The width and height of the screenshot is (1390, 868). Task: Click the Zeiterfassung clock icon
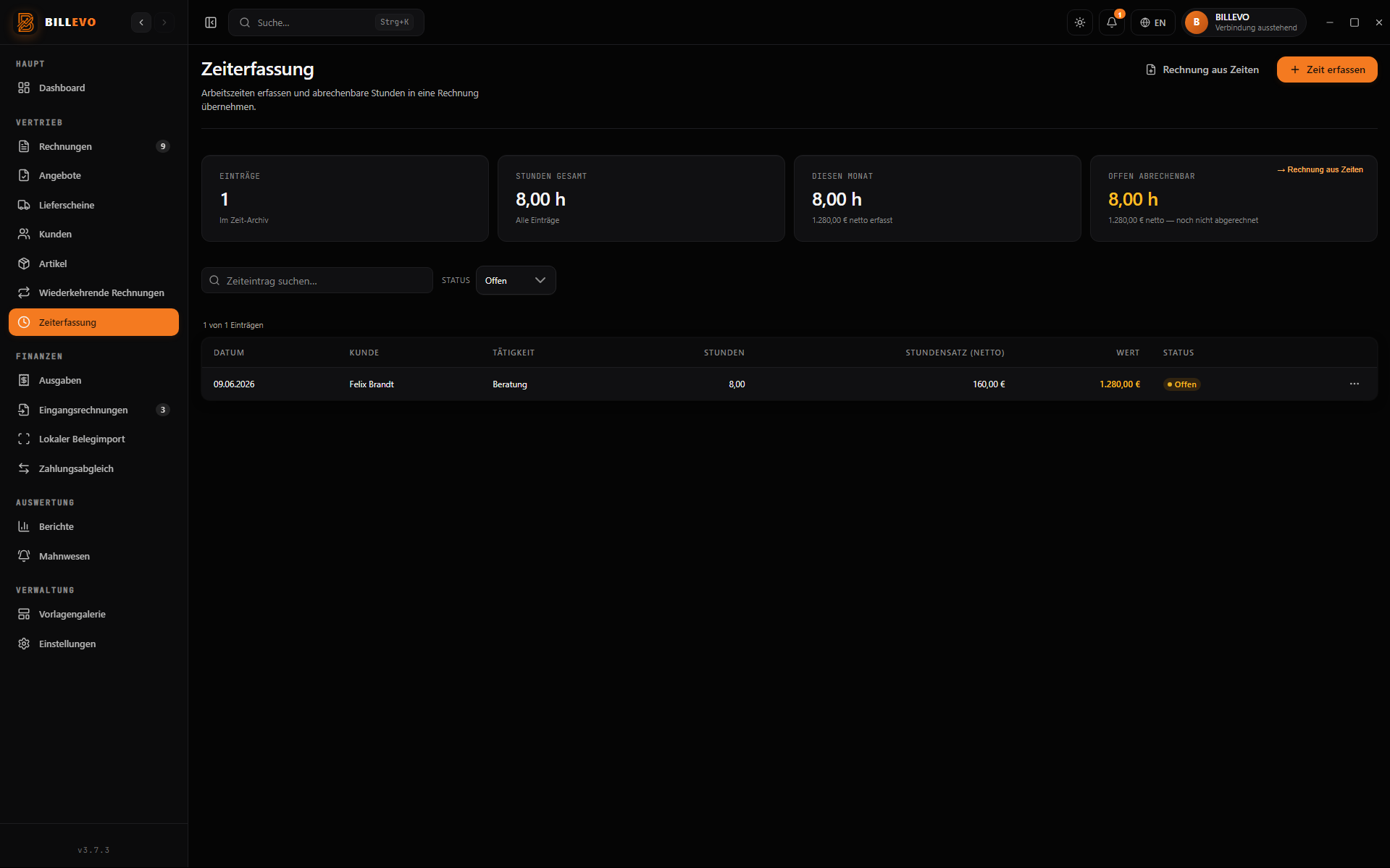point(24,322)
